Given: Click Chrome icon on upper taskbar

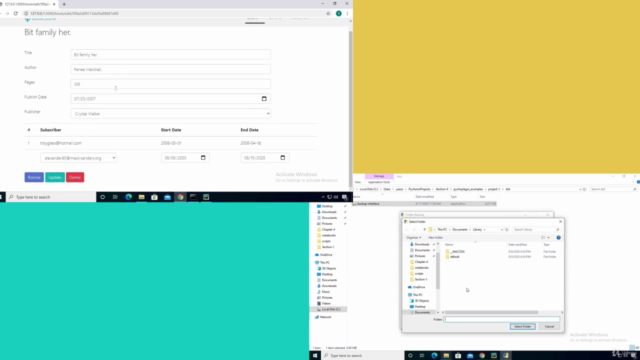Looking at the screenshot, I should [x=180, y=197].
